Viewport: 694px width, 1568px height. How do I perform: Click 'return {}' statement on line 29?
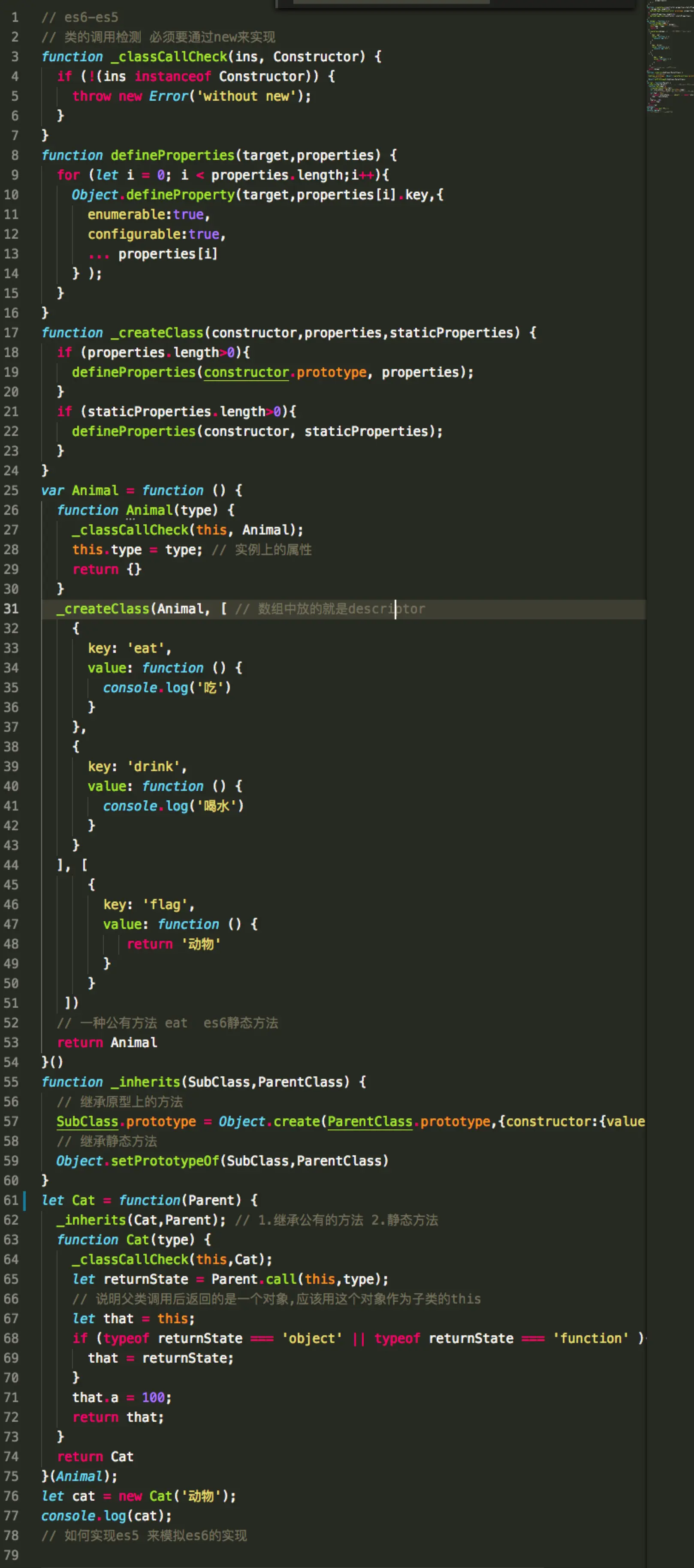pyautogui.click(x=107, y=569)
